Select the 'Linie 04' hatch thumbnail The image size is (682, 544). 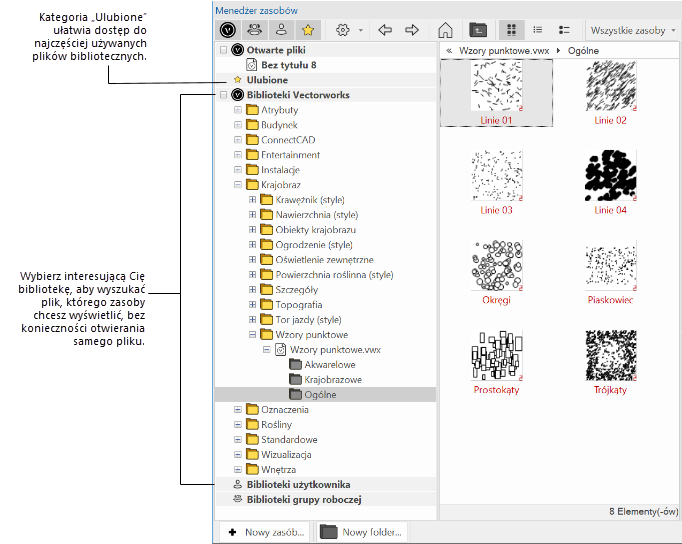coord(609,175)
